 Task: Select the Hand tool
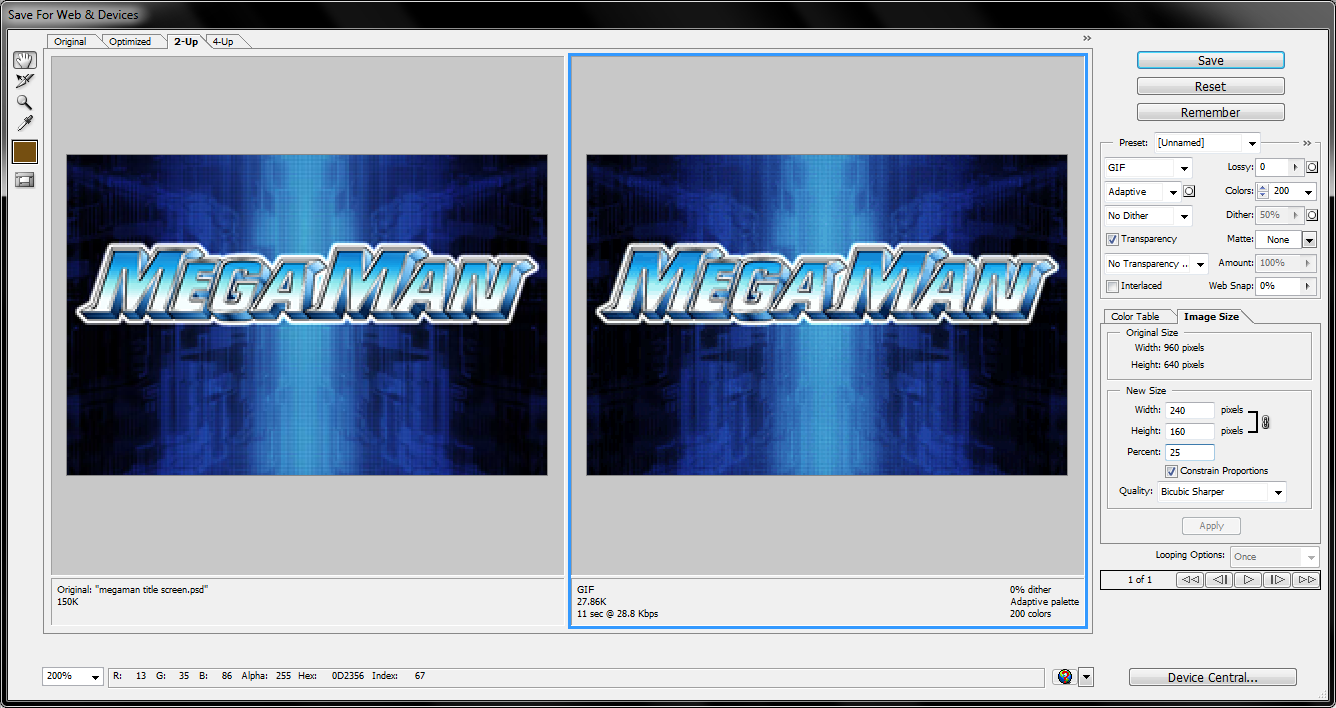pos(24,60)
